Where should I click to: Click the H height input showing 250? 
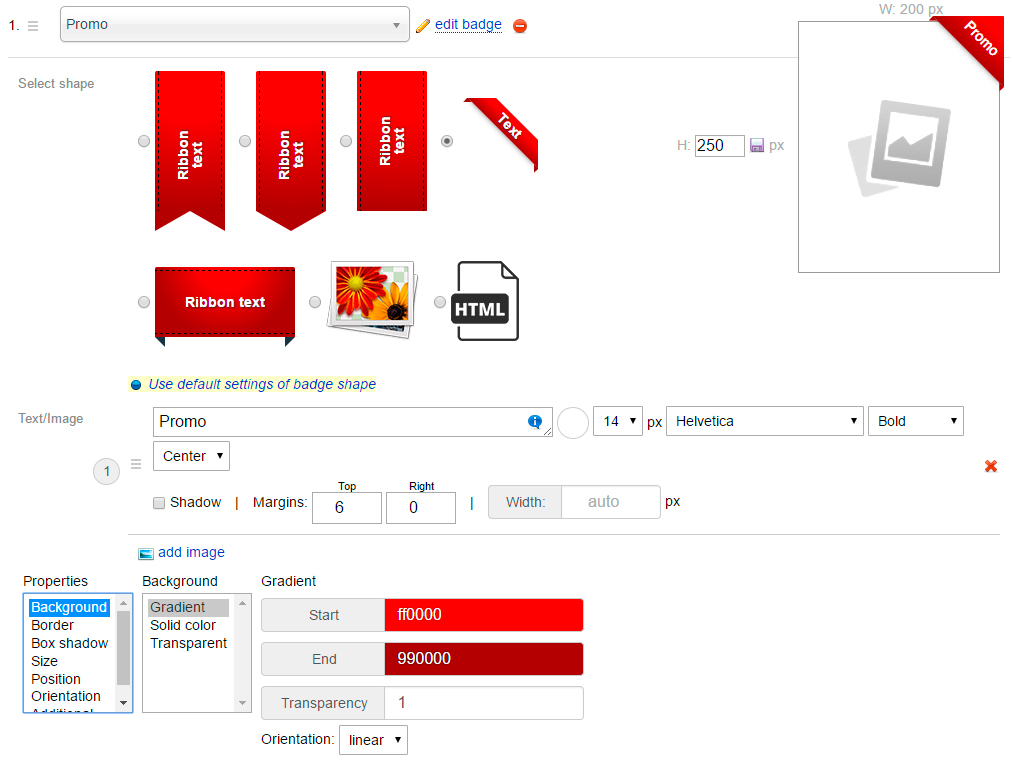pos(720,145)
